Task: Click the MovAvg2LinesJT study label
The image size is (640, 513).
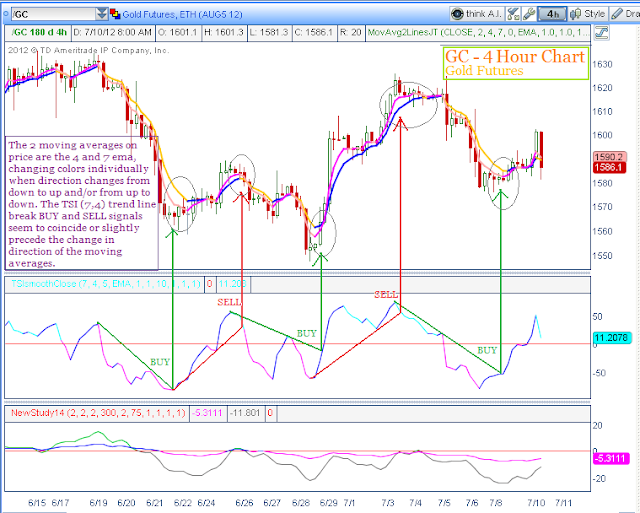Action: (477, 32)
